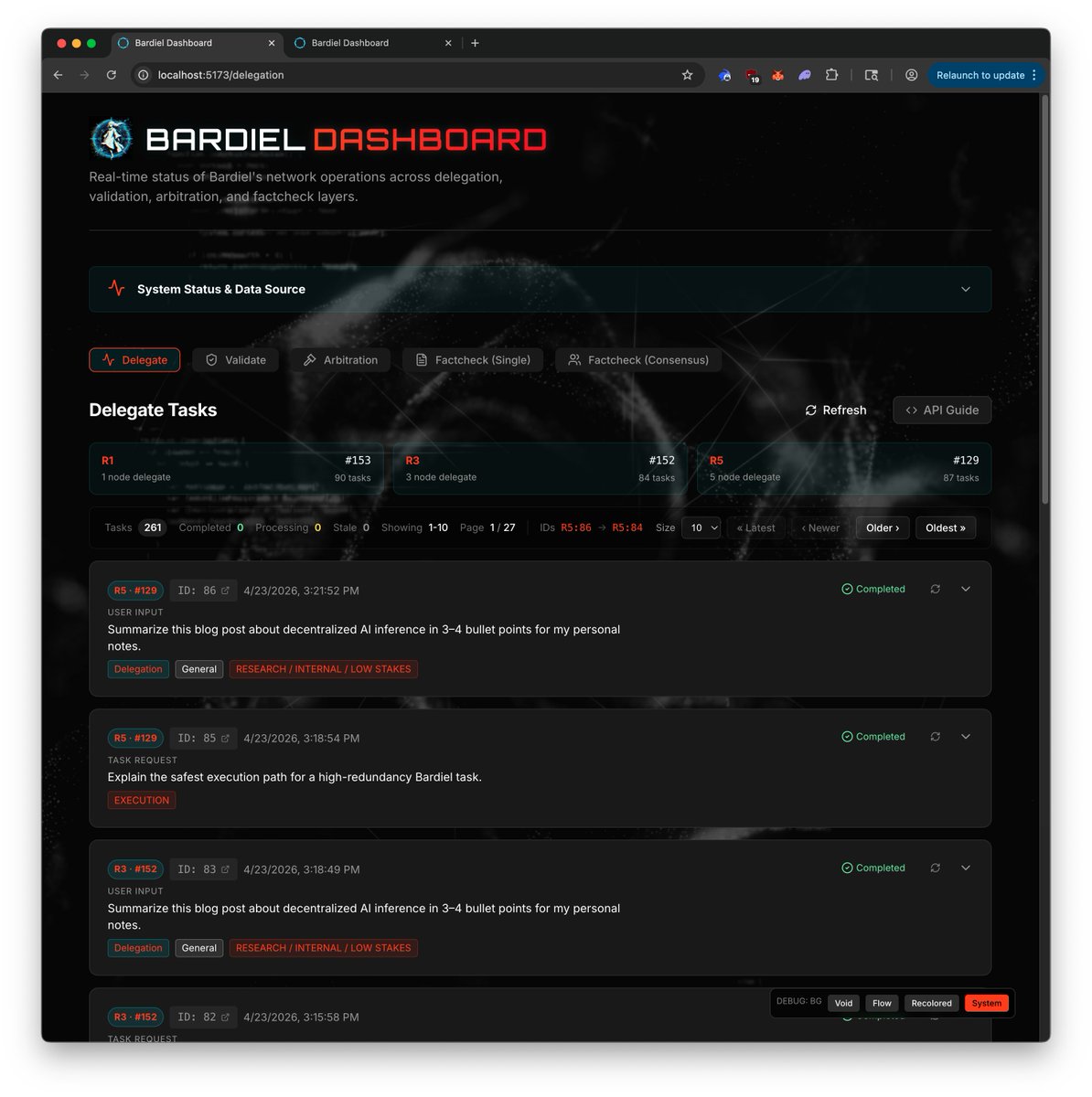Viewport: 1092px width, 1097px height.
Task: Click the address bar showing localhost:5173/delegation
Action: point(417,75)
